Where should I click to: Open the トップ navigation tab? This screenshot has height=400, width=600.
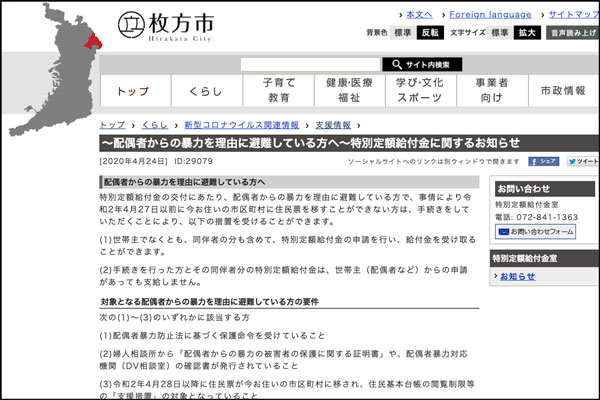[x=132, y=91]
